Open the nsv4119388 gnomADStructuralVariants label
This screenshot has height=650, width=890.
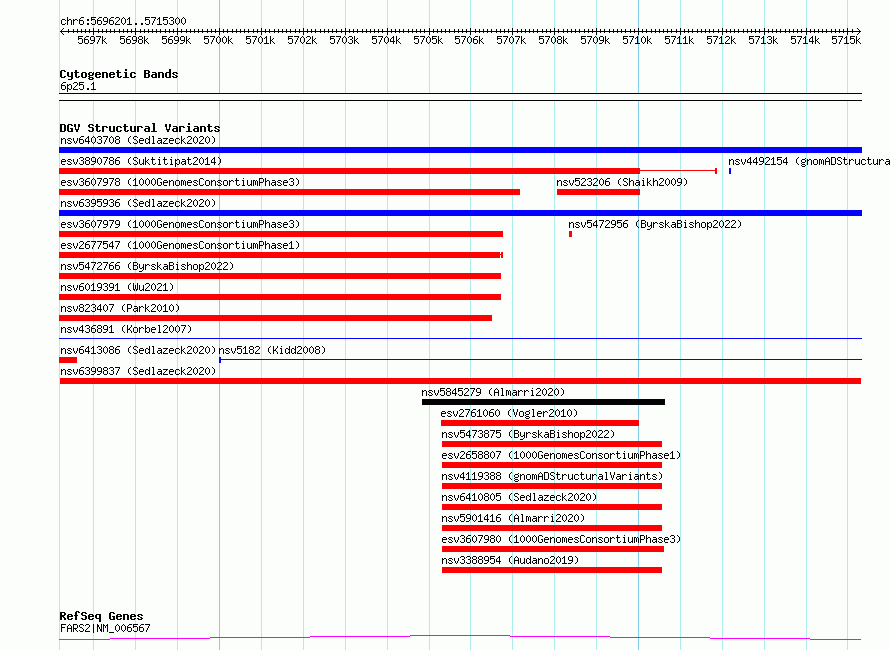click(x=552, y=476)
